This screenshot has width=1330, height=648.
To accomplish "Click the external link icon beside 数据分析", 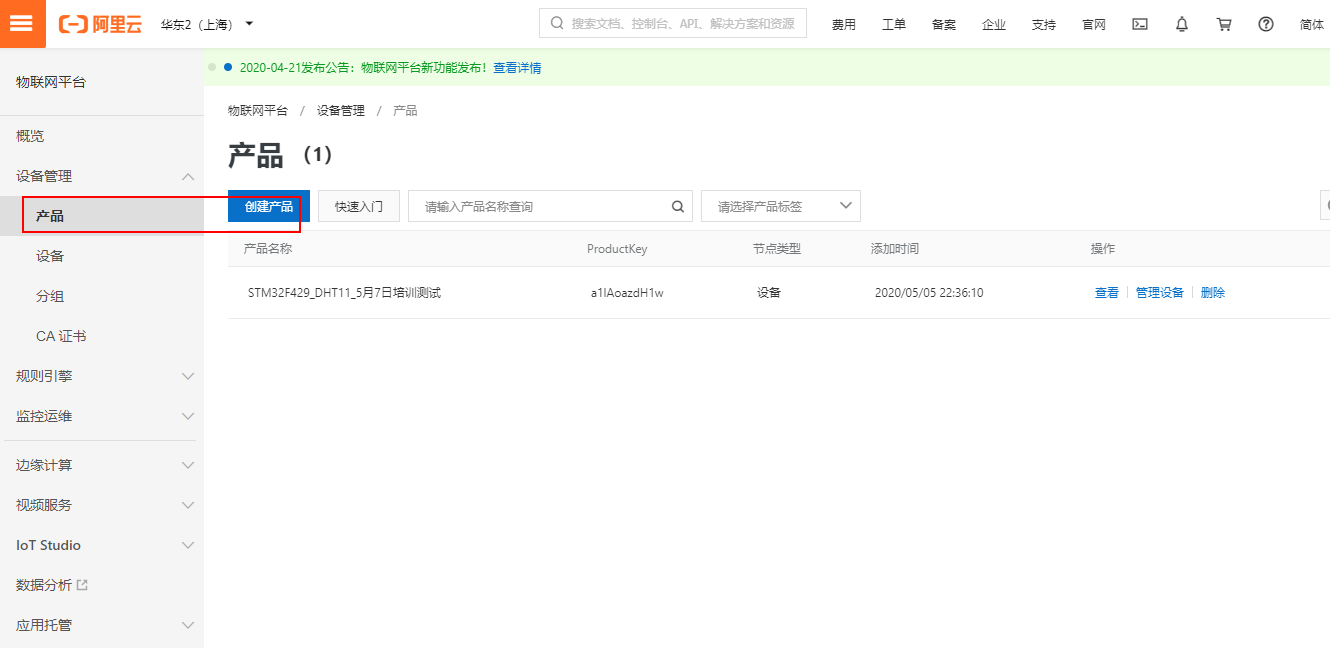I will click(x=83, y=585).
